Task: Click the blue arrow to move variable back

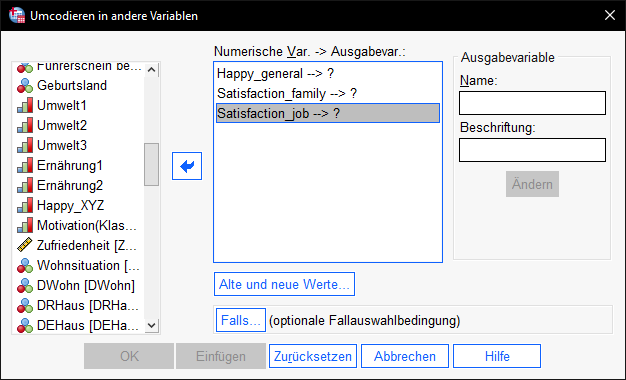Action: coord(187,166)
